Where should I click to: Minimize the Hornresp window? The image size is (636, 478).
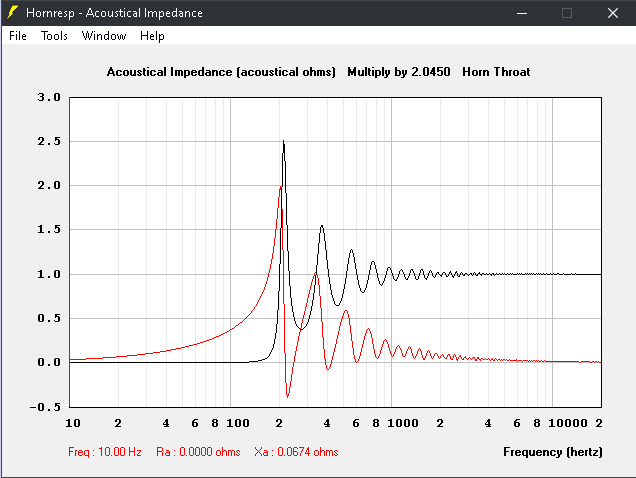click(x=522, y=13)
